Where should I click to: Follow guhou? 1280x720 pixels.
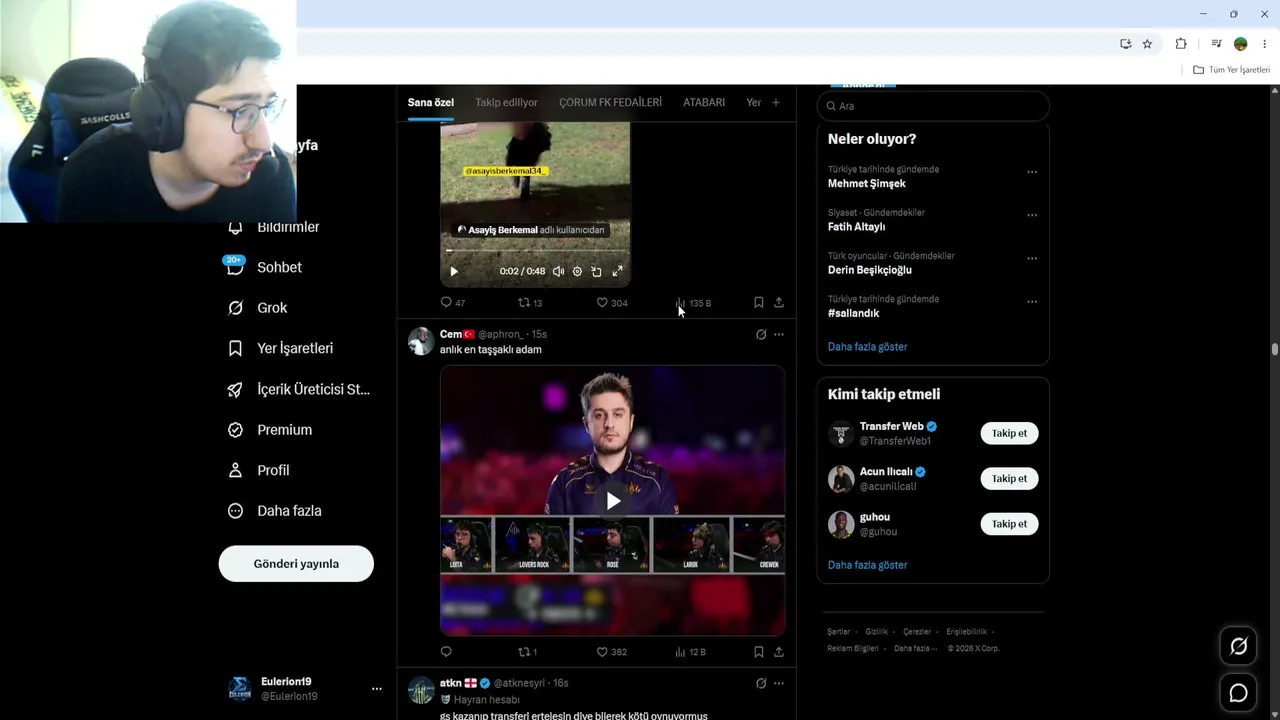(x=1009, y=524)
